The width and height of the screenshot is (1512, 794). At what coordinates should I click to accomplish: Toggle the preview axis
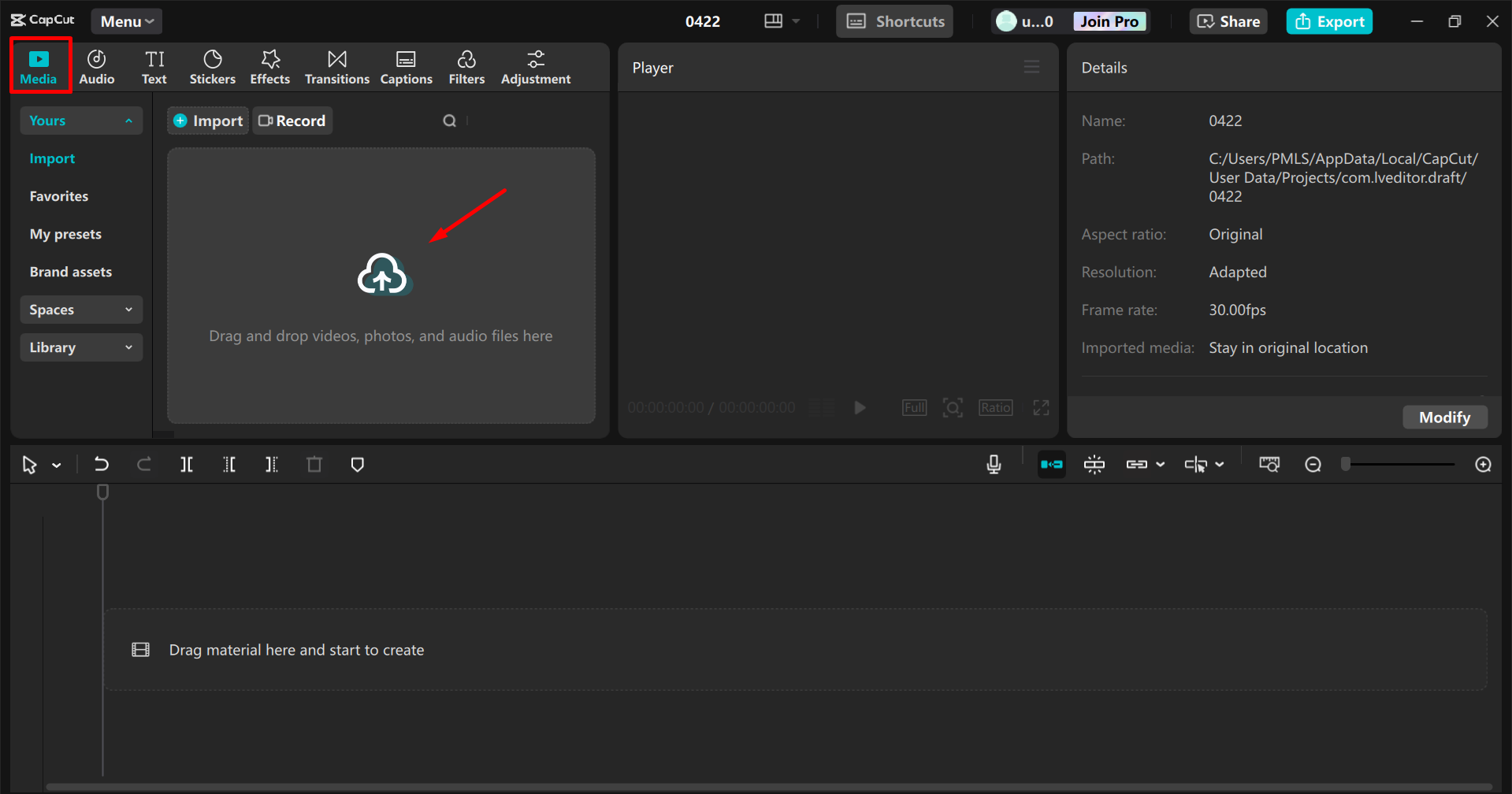click(1196, 465)
